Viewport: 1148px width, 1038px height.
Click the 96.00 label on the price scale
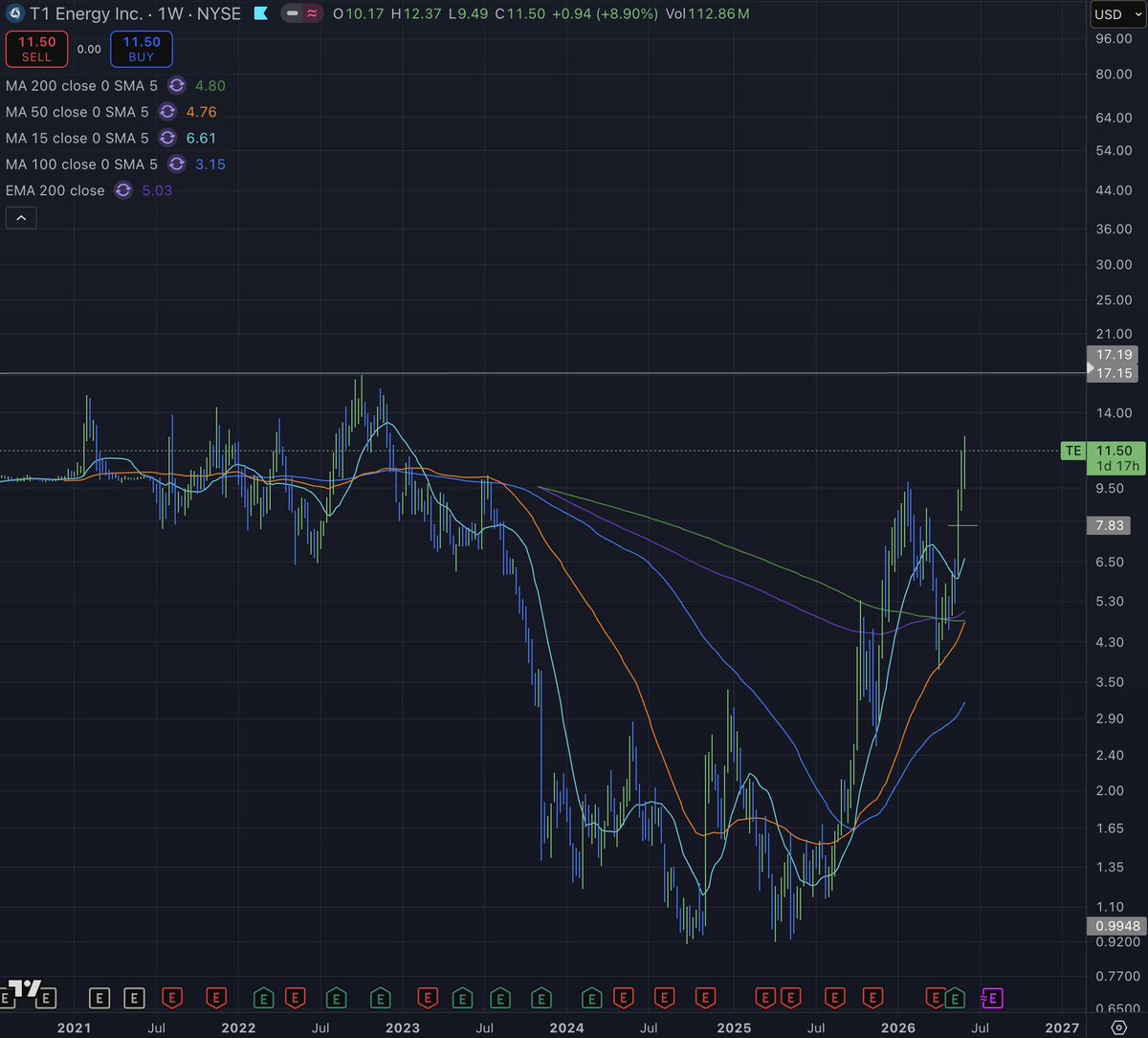click(x=1115, y=38)
